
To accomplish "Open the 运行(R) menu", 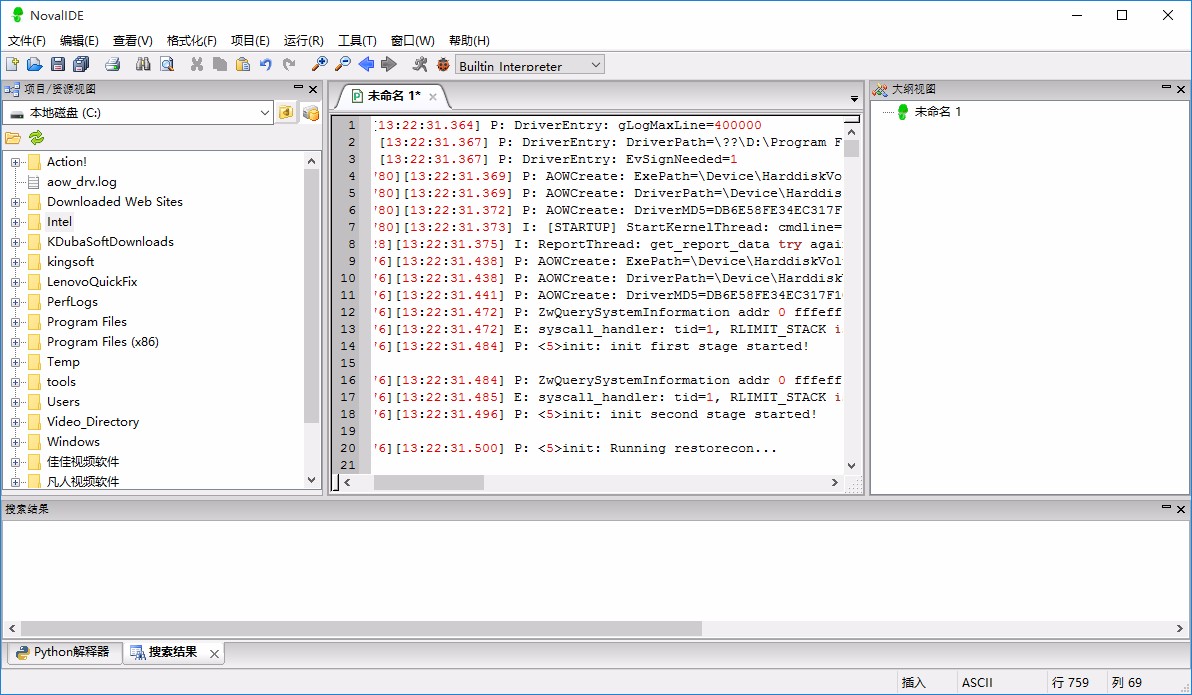I will click(303, 40).
